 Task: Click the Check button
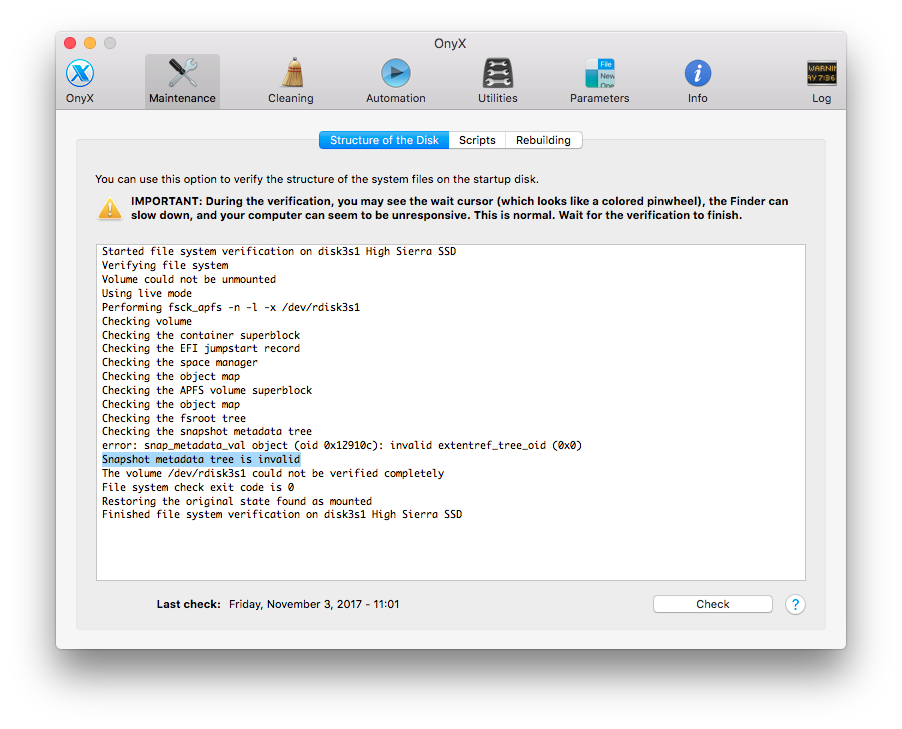pyautogui.click(x=713, y=604)
